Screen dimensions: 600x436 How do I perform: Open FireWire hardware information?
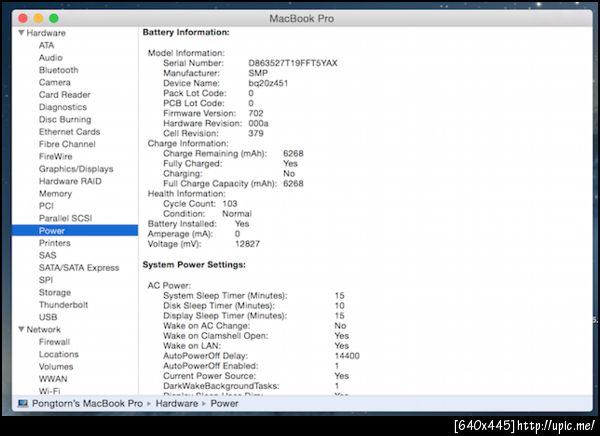(55, 156)
